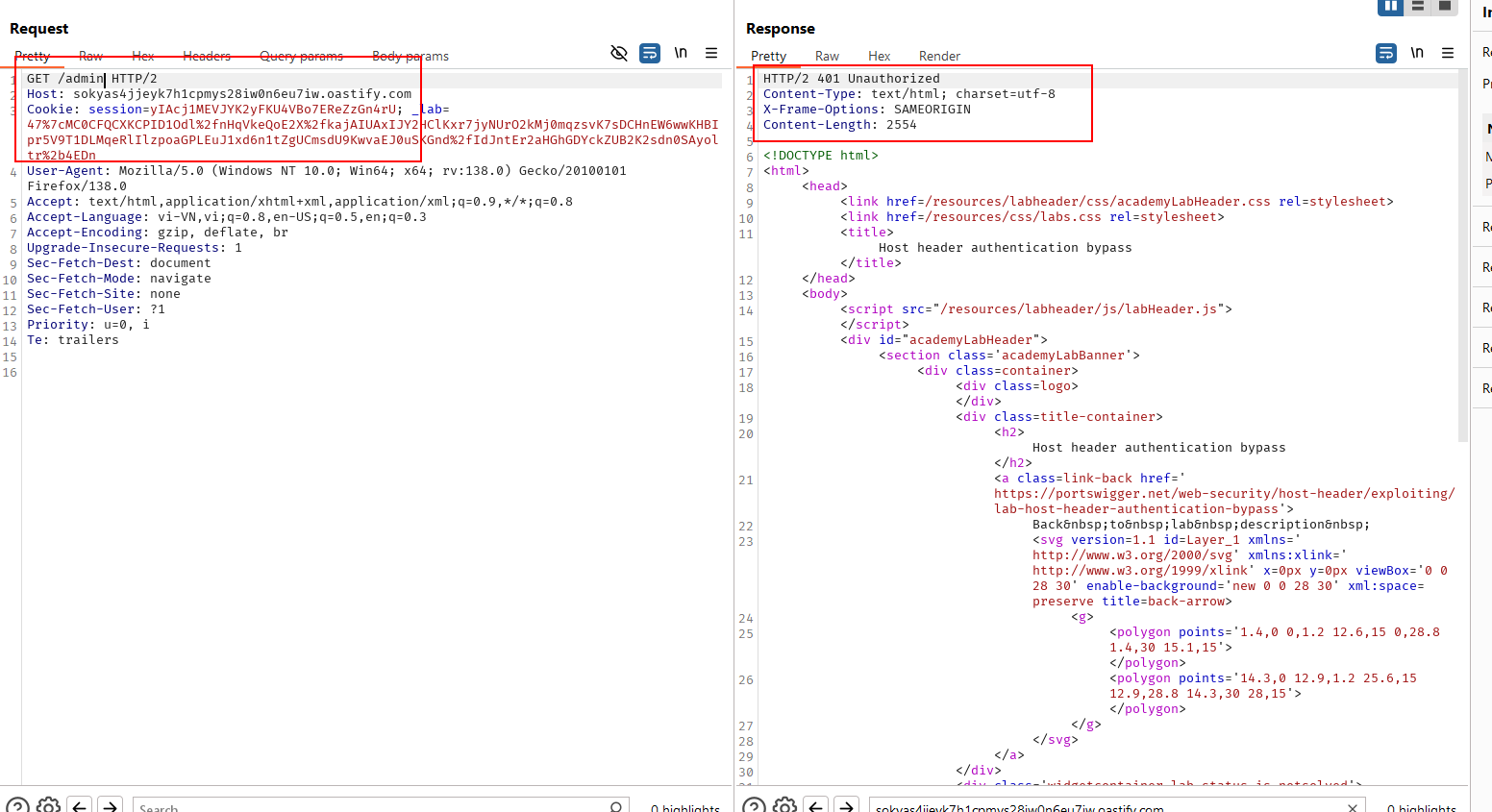This screenshot has width=1492, height=812.
Task: Select the top-bottom stacked layout icon
Action: (x=1418, y=7)
